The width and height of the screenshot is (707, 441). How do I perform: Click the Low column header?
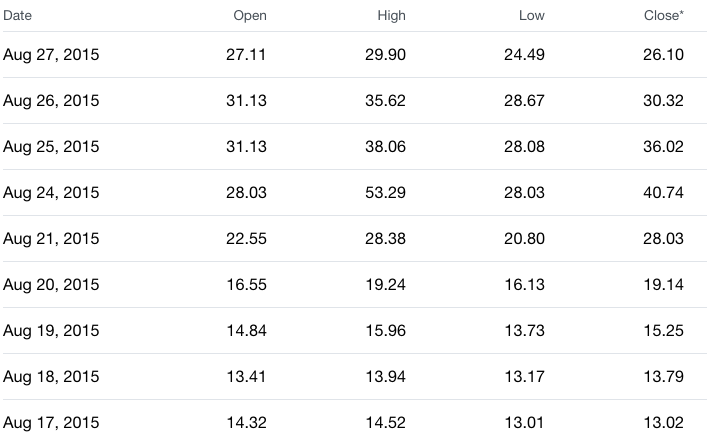coord(532,15)
